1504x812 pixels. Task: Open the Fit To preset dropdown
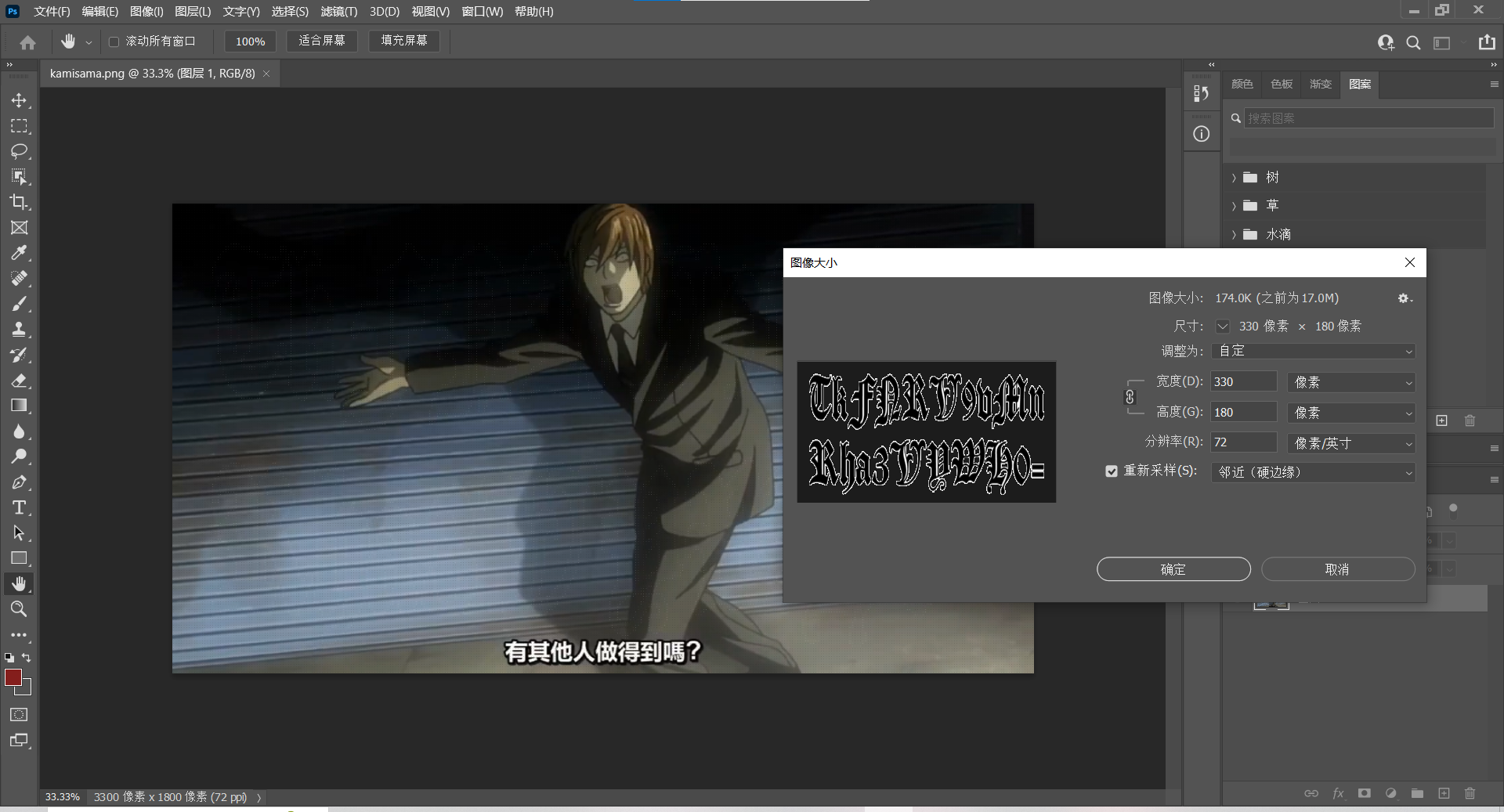click(x=1313, y=352)
